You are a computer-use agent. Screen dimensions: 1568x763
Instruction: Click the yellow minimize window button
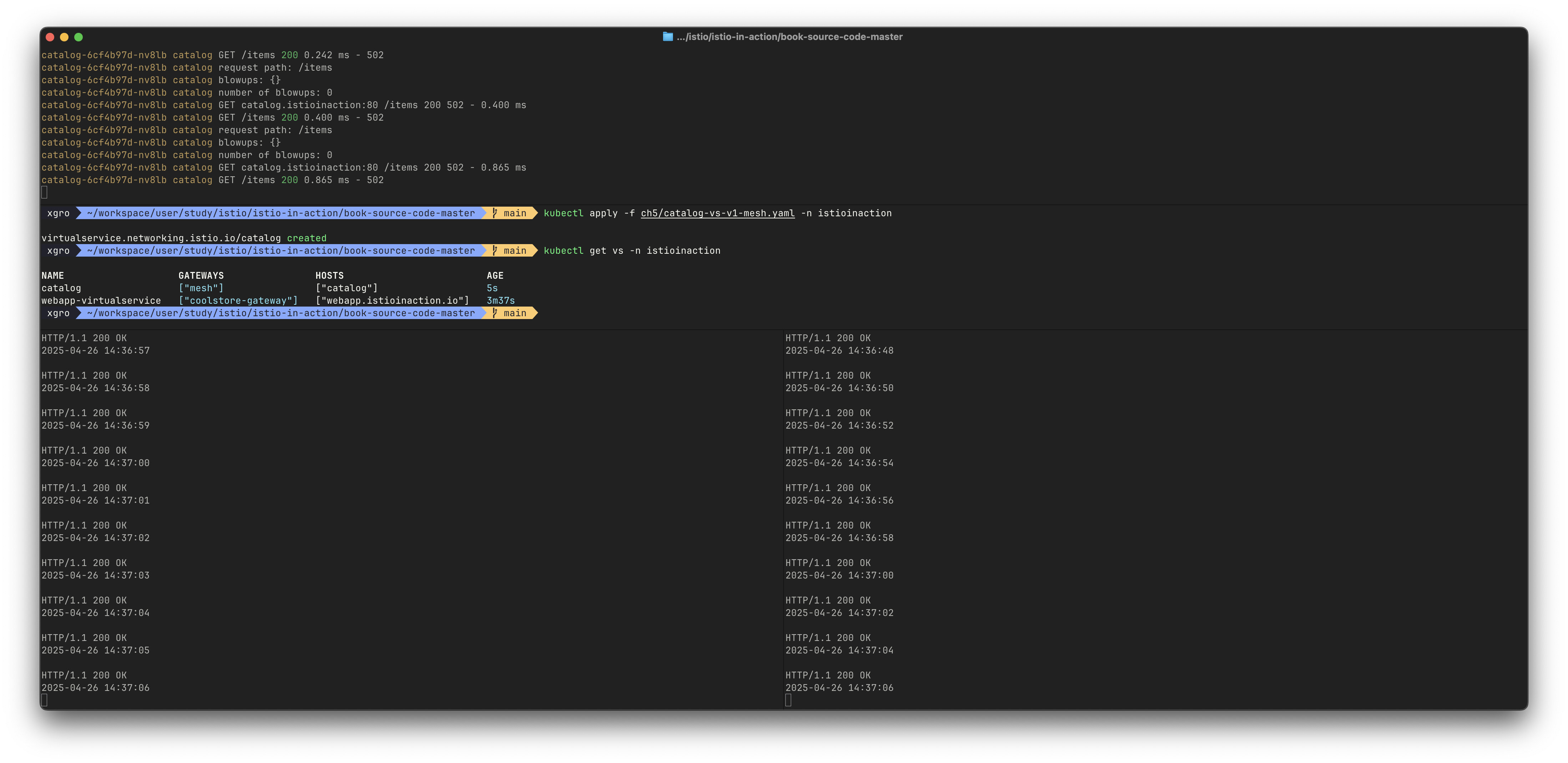(64, 37)
